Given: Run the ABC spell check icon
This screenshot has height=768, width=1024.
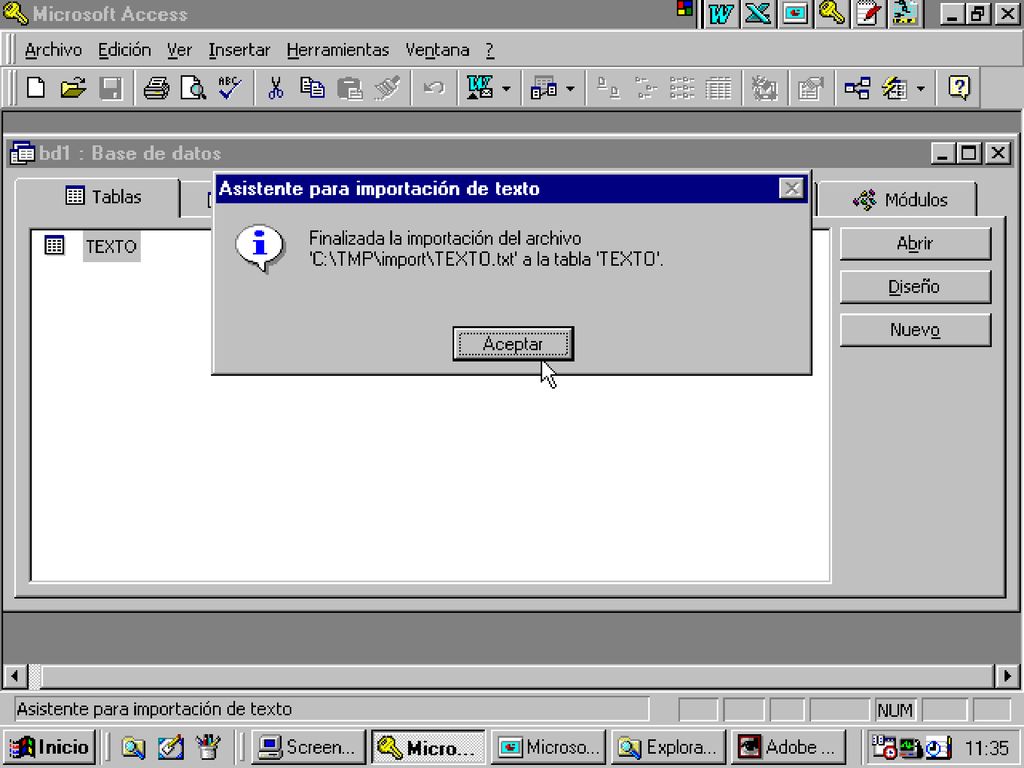Looking at the screenshot, I should [230, 88].
